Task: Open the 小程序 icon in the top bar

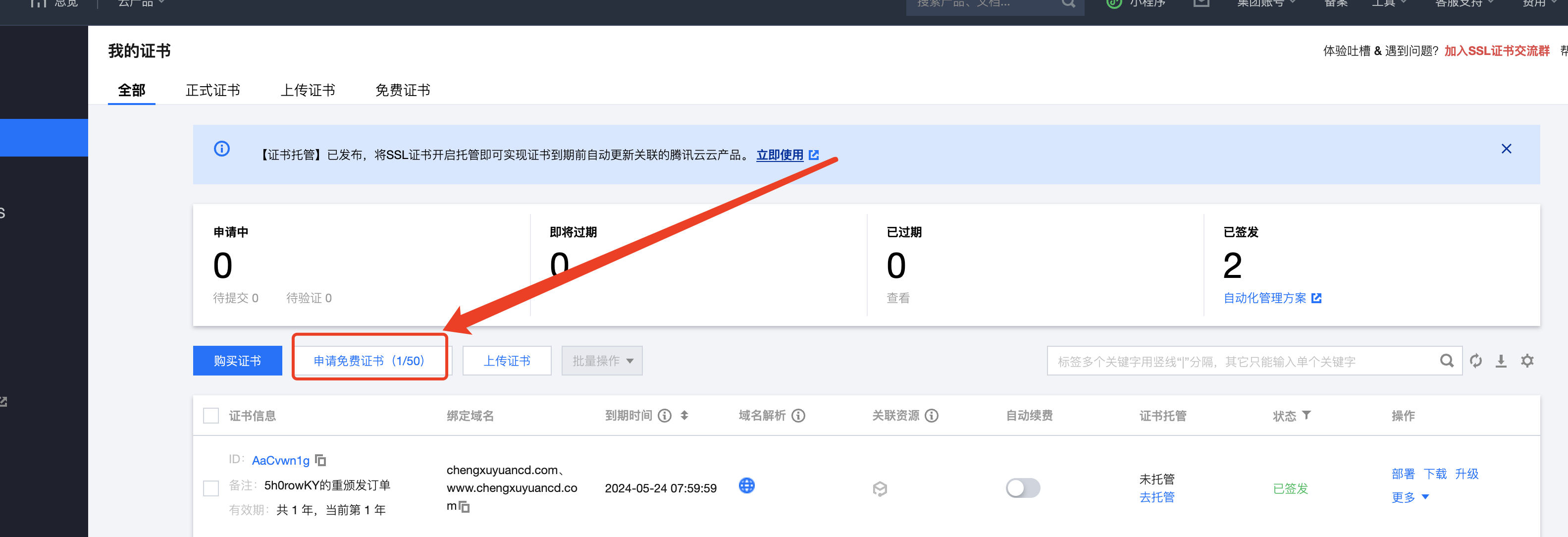Action: tap(1113, 3)
